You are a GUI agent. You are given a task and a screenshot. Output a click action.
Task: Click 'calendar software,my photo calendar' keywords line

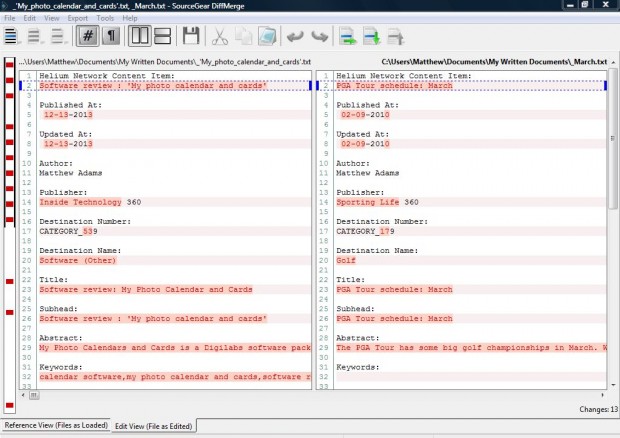point(175,377)
